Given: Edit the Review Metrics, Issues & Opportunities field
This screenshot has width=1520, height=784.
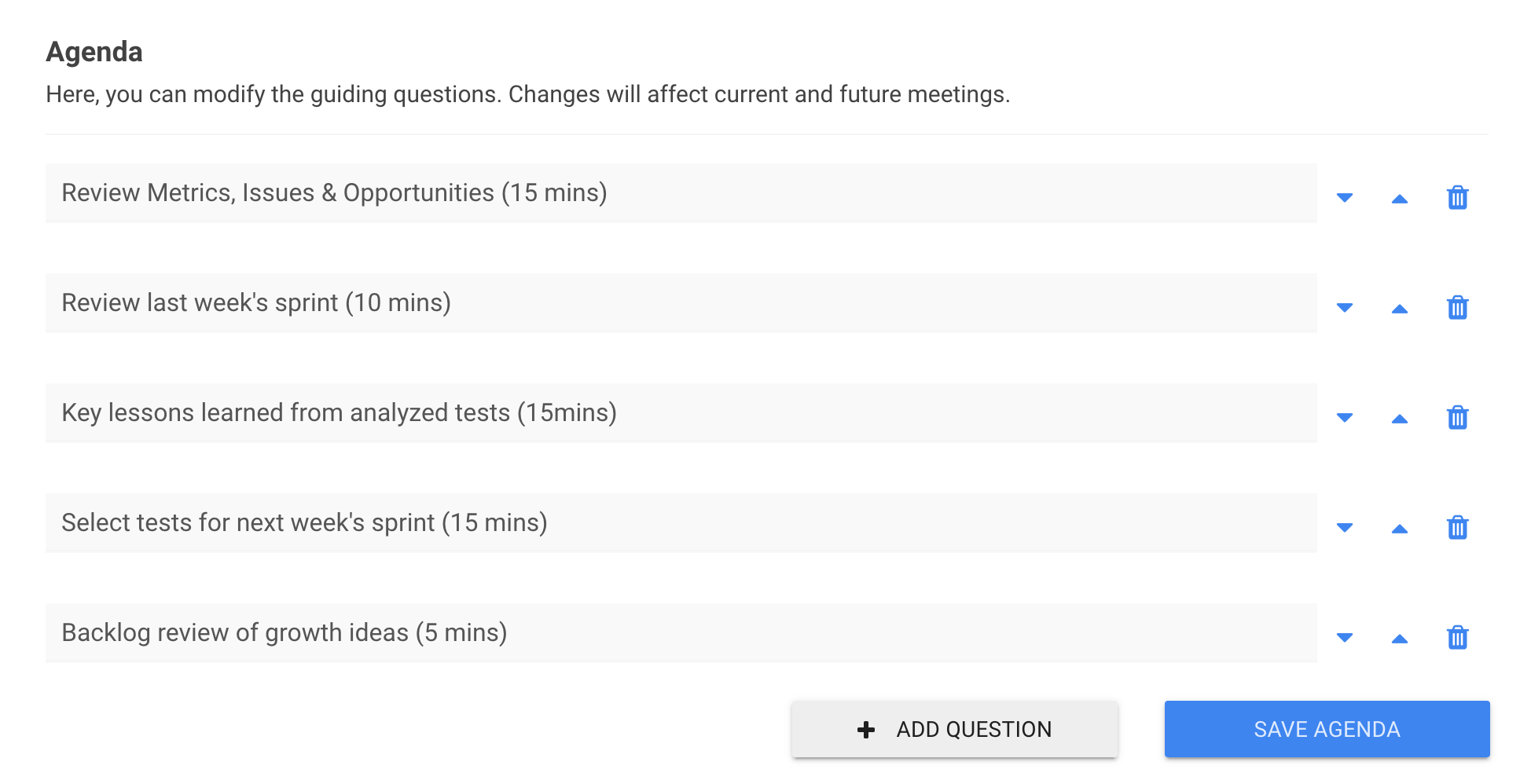Looking at the screenshot, I should point(681,193).
